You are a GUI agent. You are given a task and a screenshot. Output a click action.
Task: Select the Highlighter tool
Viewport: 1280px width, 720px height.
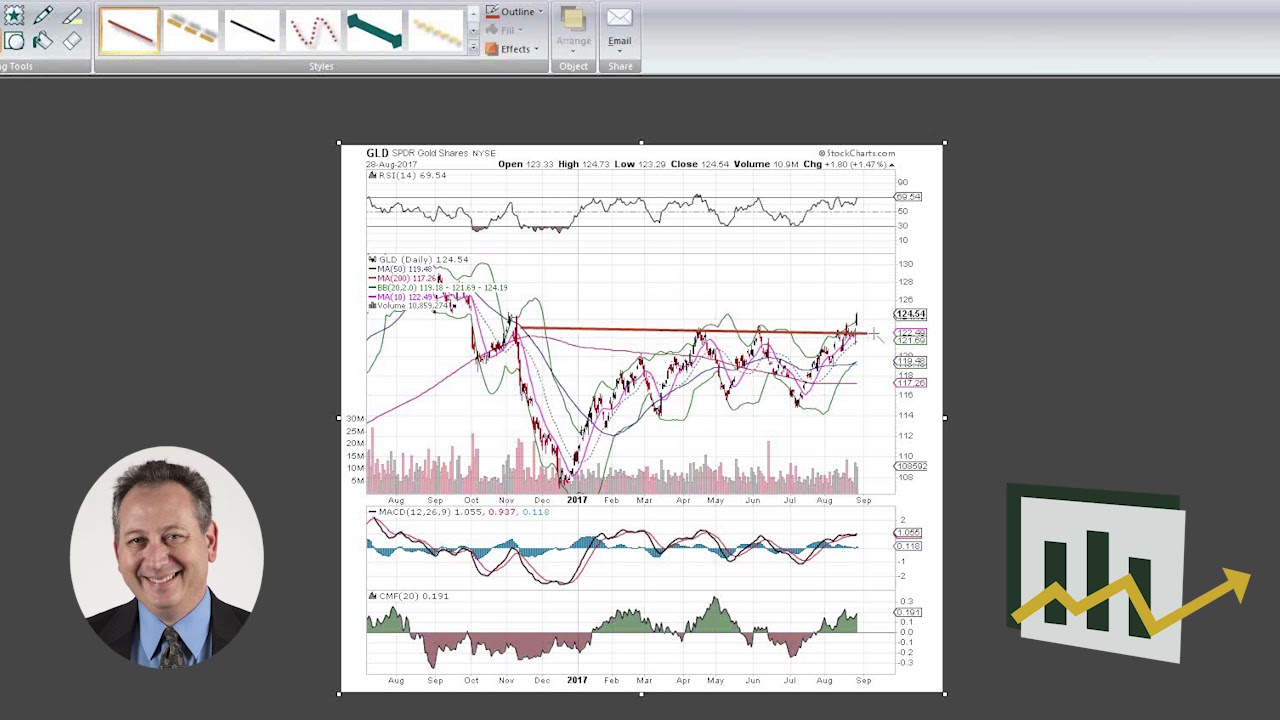[x=72, y=15]
